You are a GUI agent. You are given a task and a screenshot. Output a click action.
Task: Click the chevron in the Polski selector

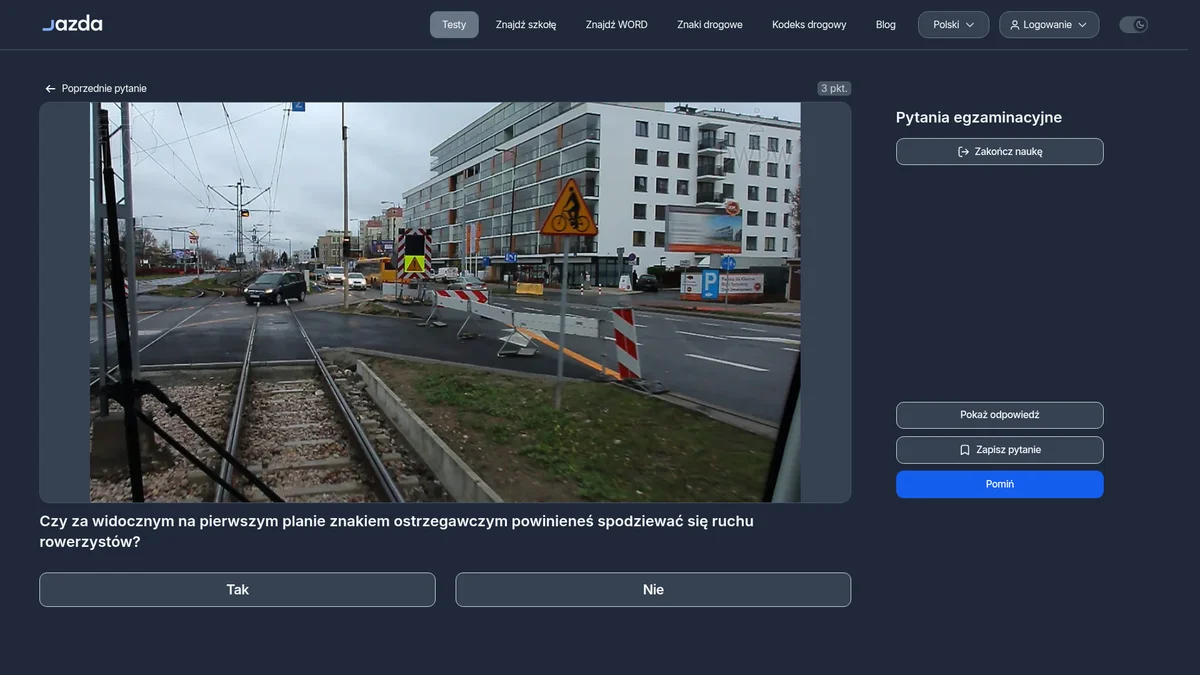970,25
